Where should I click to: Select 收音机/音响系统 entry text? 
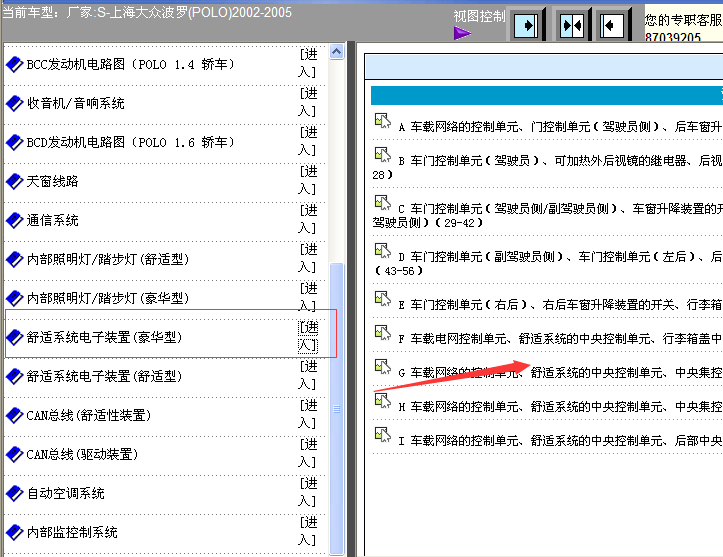click(76, 103)
